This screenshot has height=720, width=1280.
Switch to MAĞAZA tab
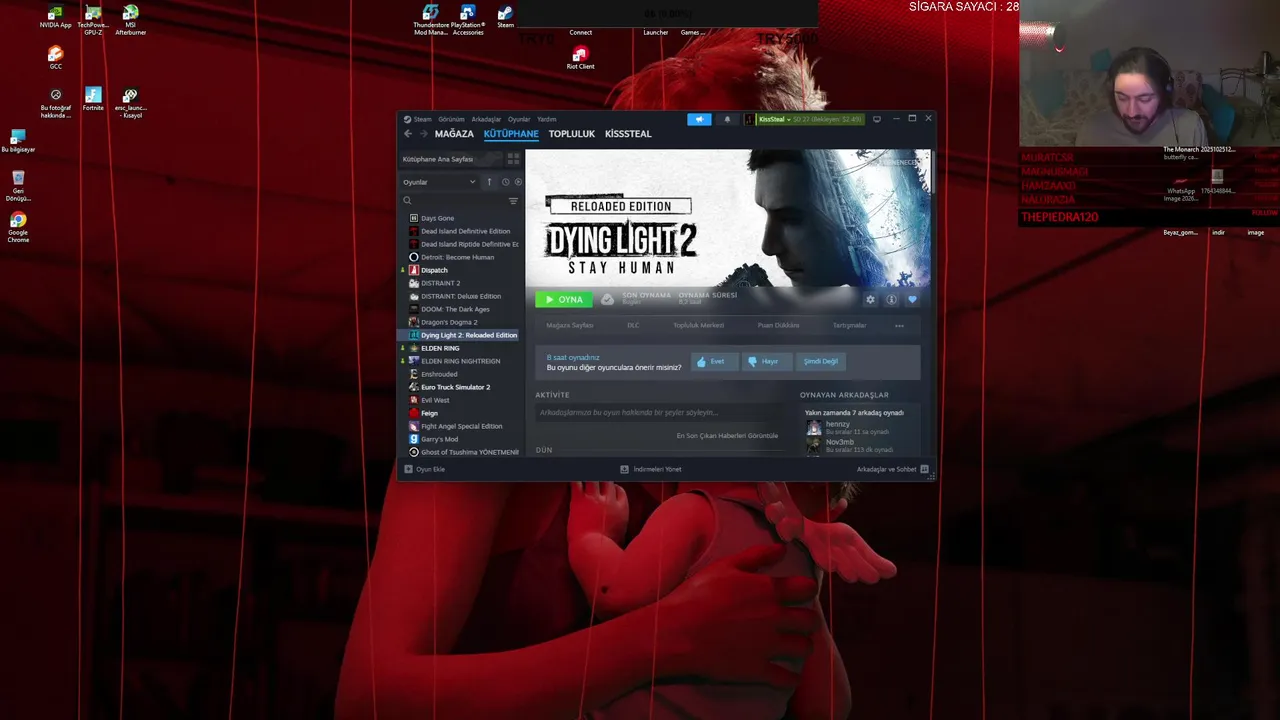pyautogui.click(x=454, y=134)
